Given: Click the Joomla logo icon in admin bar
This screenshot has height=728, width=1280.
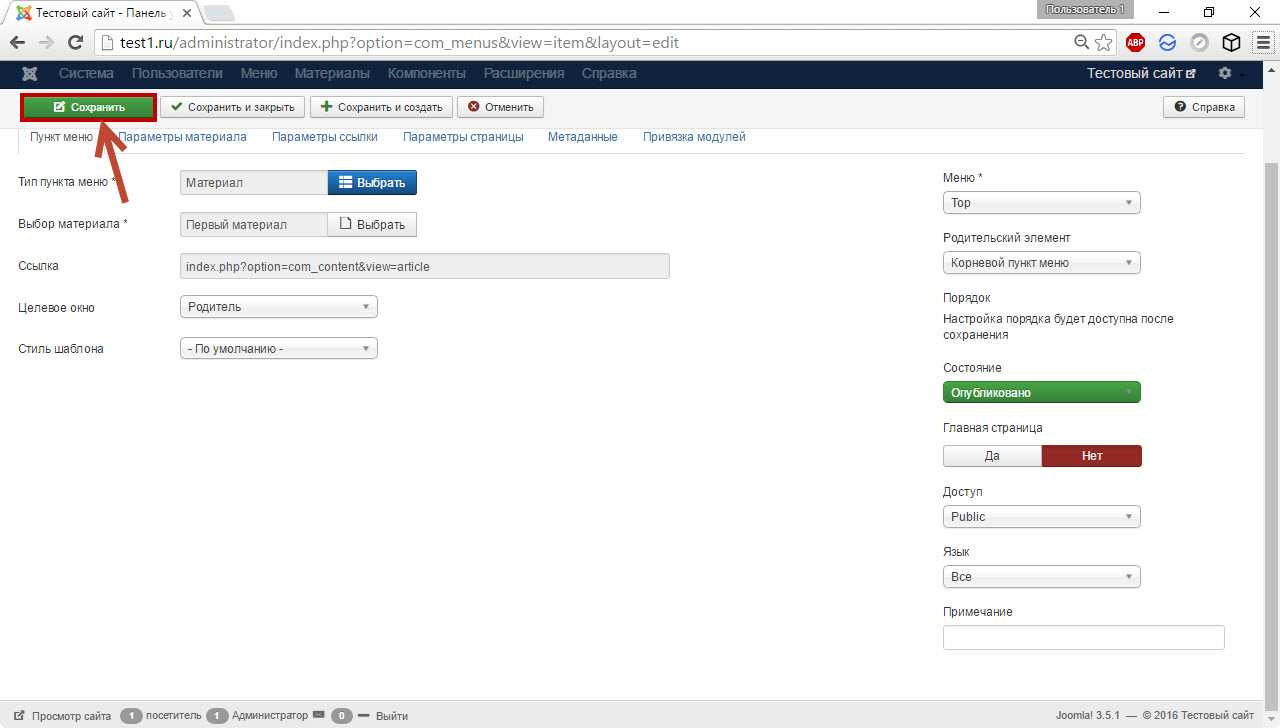Looking at the screenshot, I should 30,74.
